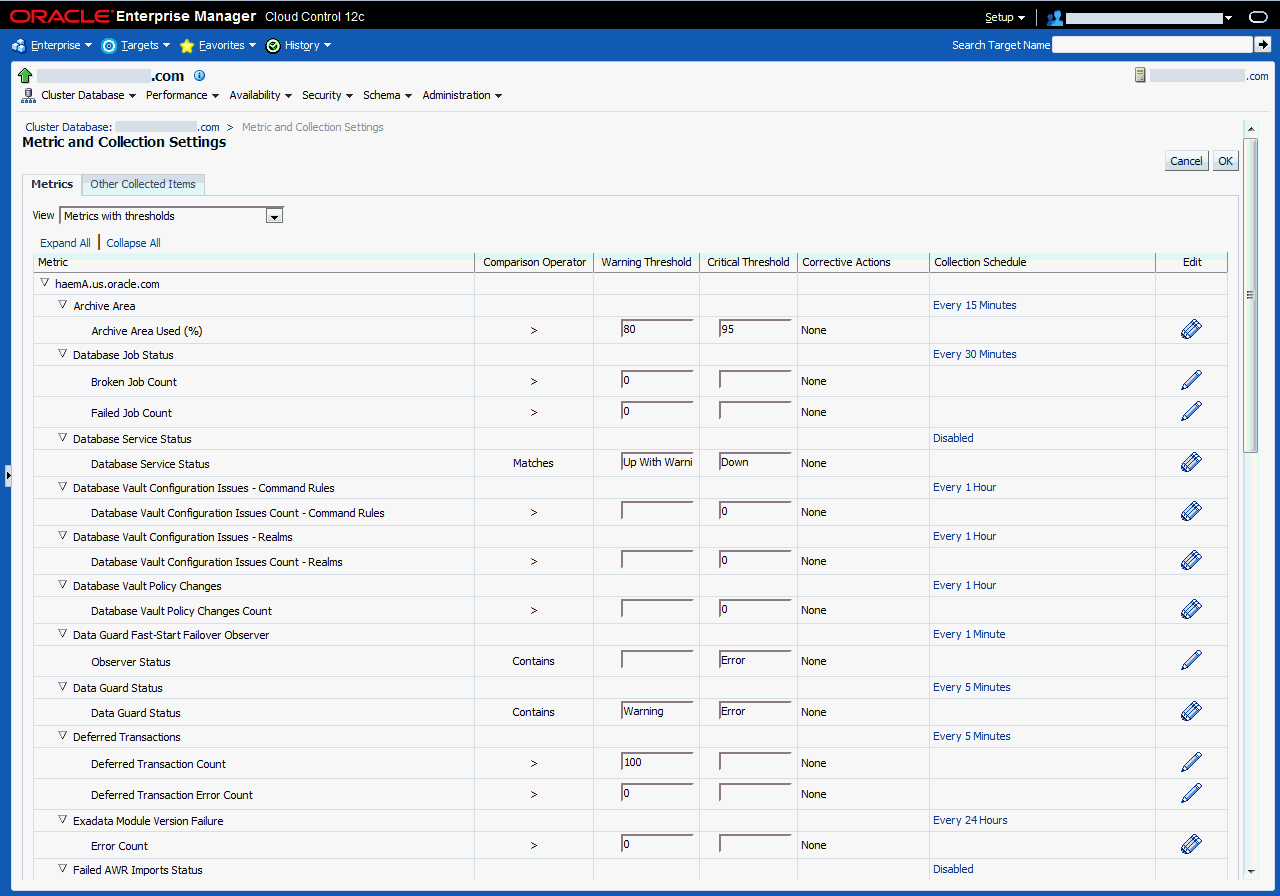Viewport: 1280px width, 896px height.
Task: Click the user account icon in header
Action: pos(1055,18)
